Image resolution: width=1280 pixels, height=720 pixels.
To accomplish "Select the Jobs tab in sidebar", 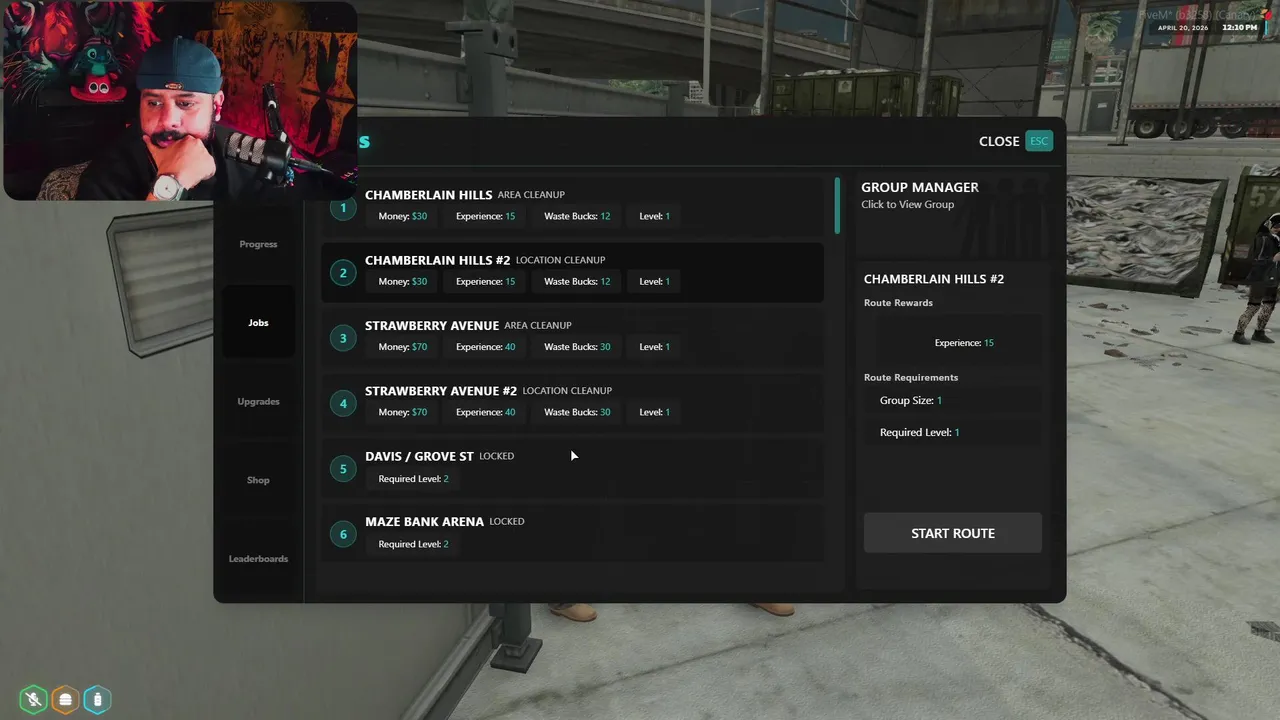I will pyautogui.click(x=258, y=322).
